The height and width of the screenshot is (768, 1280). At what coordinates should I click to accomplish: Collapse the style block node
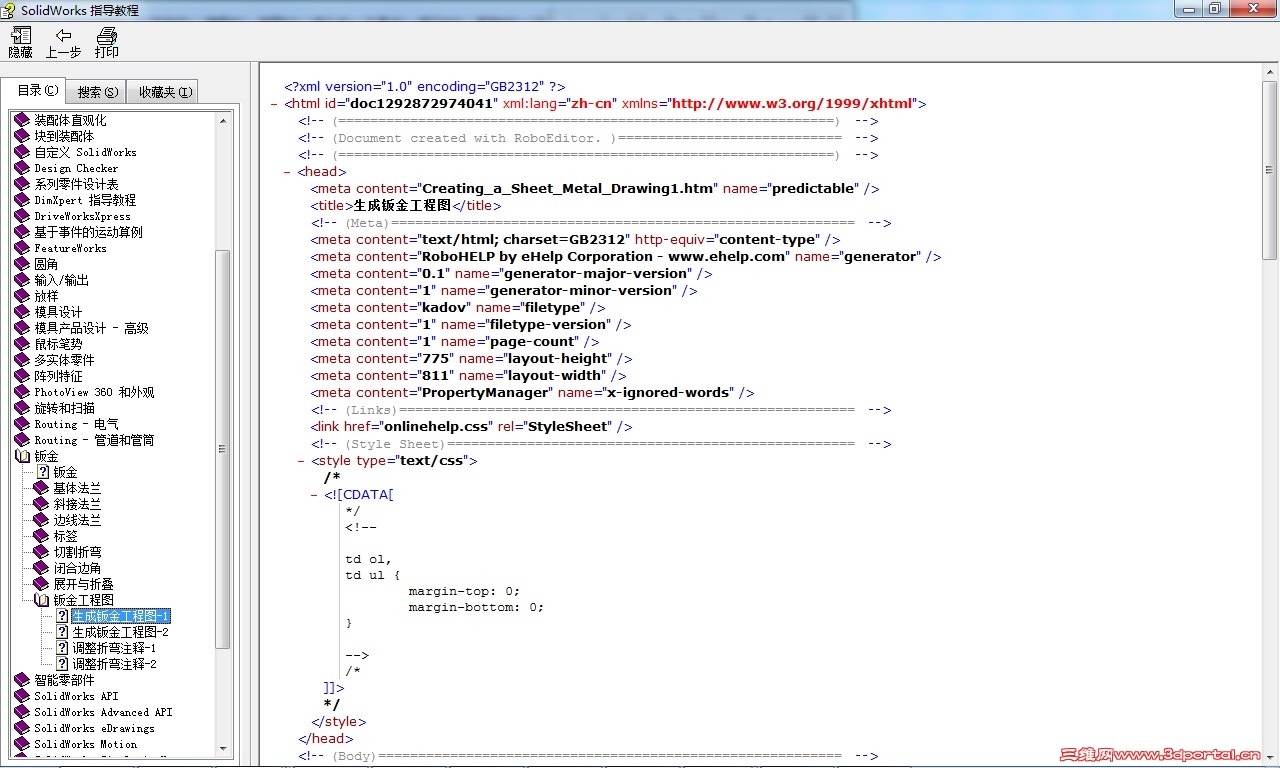pos(300,460)
